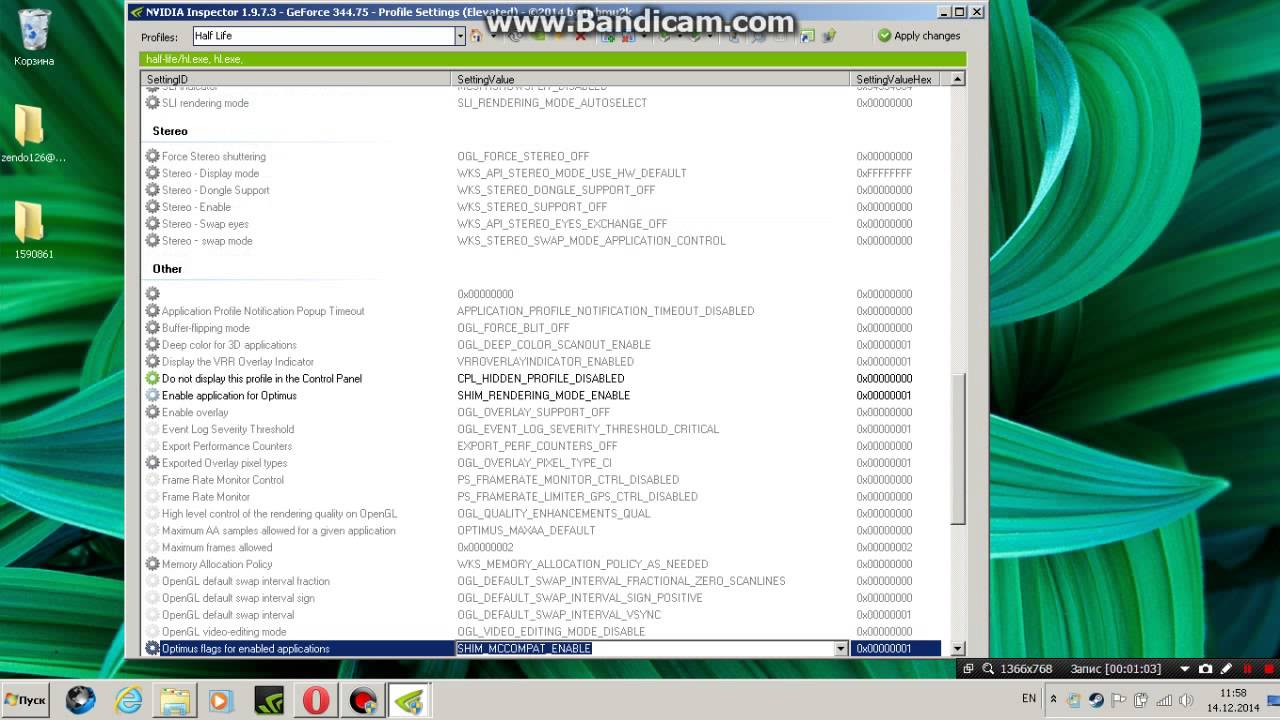Image resolution: width=1280 pixels, height=720 pixels.
Task: Click OPTIMUS_MAXAA_DEFAULT value
Action: (526, 531)
